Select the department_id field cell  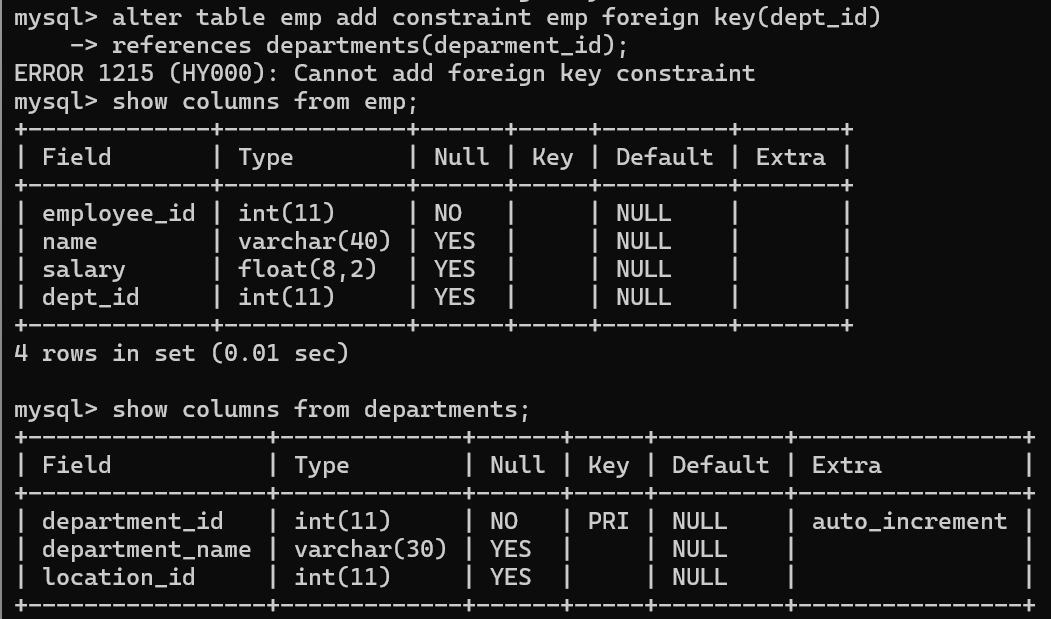coord(133,521)
